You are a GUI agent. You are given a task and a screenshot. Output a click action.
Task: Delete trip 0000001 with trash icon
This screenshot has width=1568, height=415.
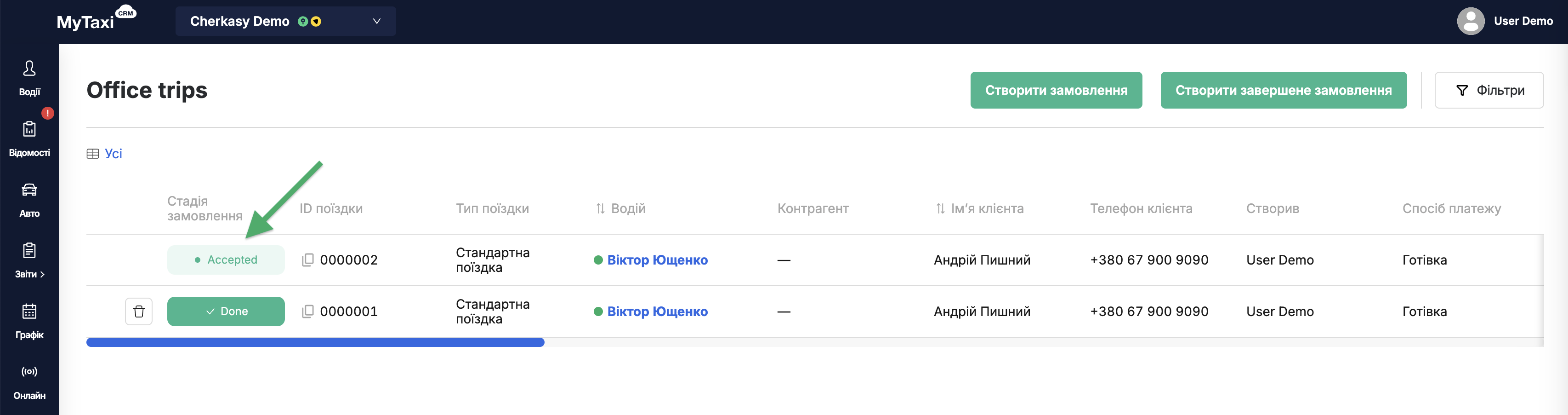pos(139,311)
